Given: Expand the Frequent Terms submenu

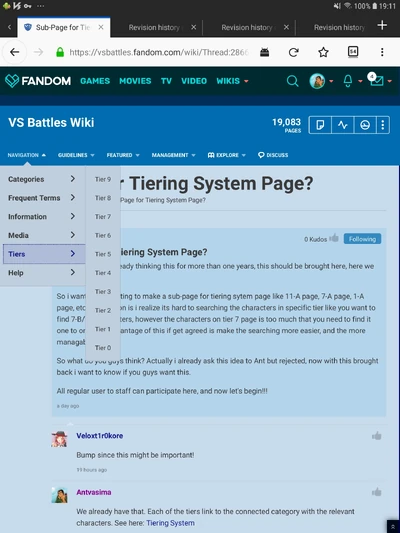Looking at the screenshot, I should tap(42, 198).
